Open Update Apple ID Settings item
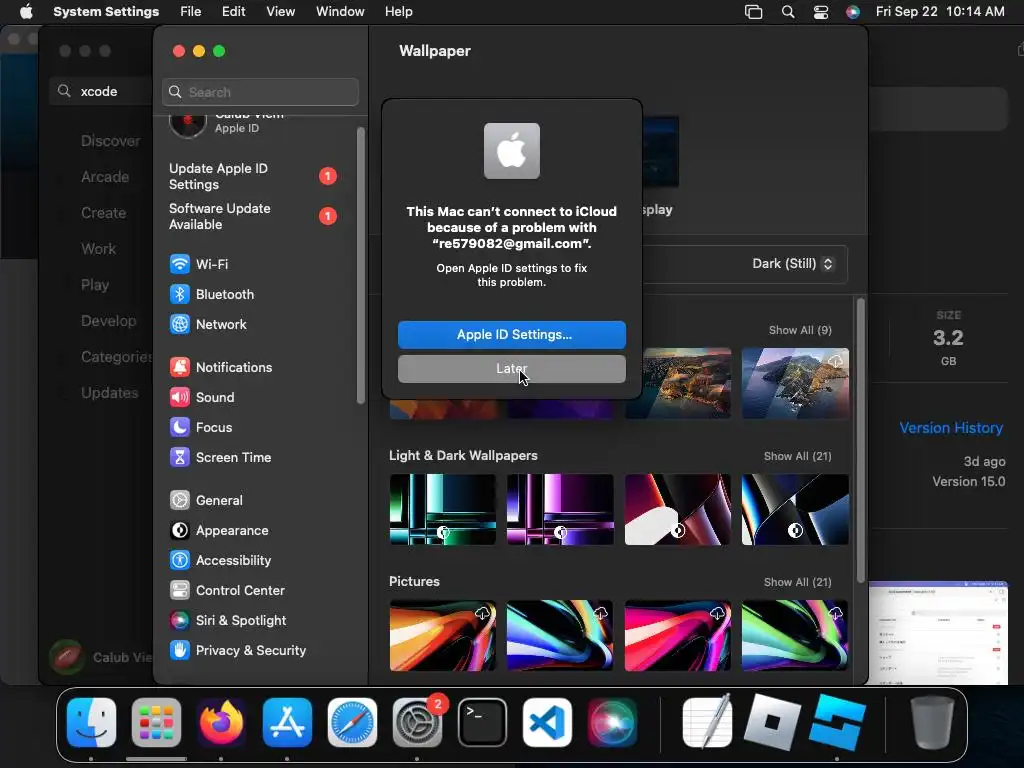1024x768 pixels. click(x=253, y=176)
